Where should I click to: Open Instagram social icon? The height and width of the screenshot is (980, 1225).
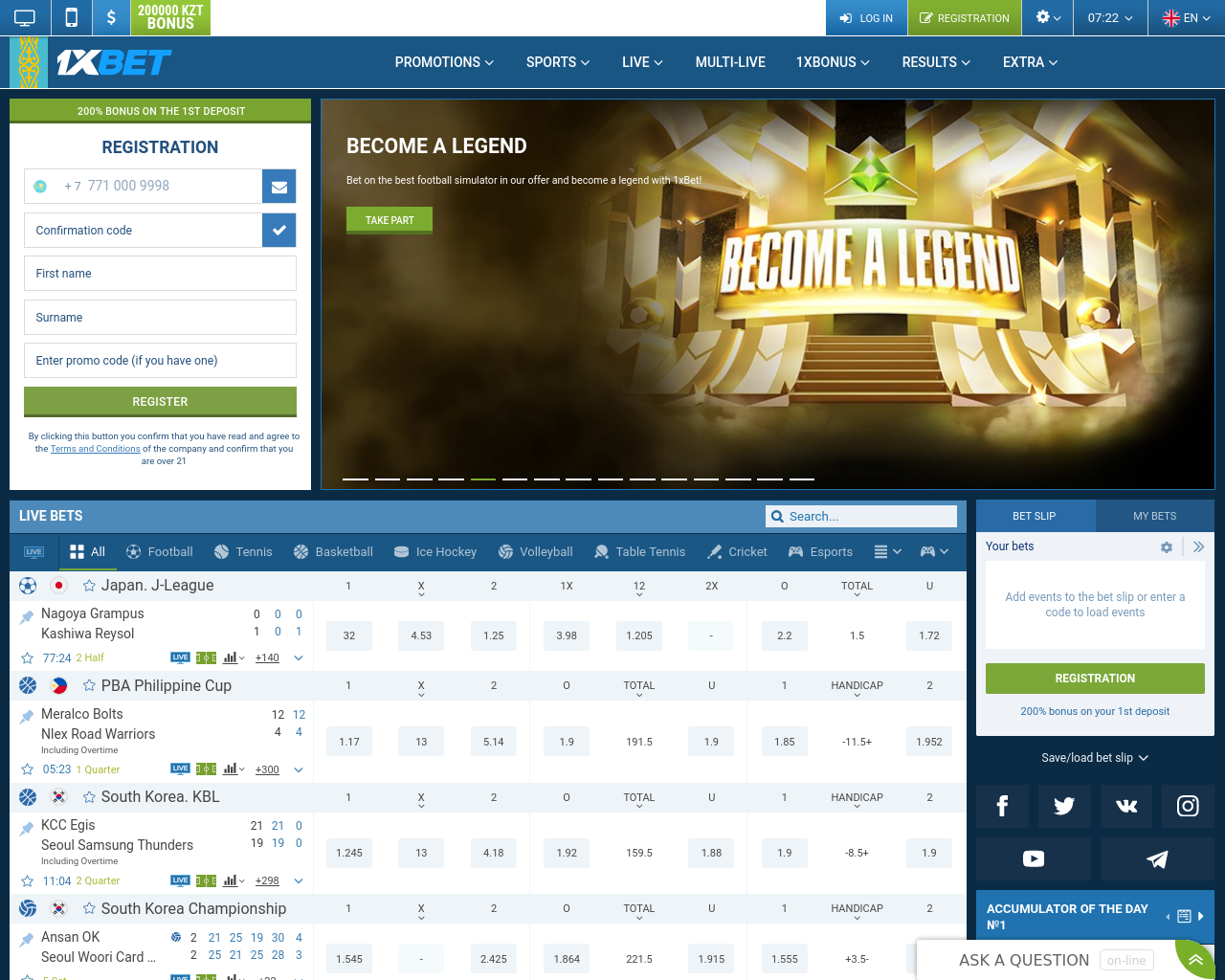1188,806
